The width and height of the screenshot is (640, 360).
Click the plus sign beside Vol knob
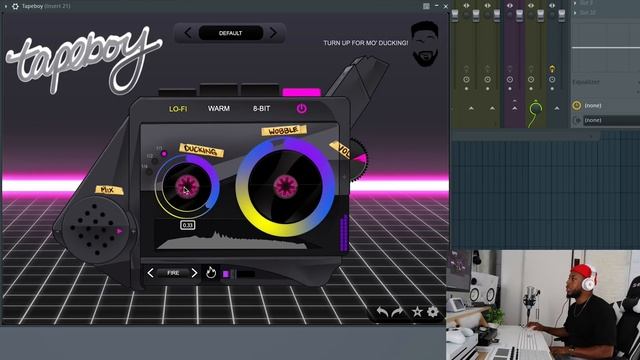(344, 177)
